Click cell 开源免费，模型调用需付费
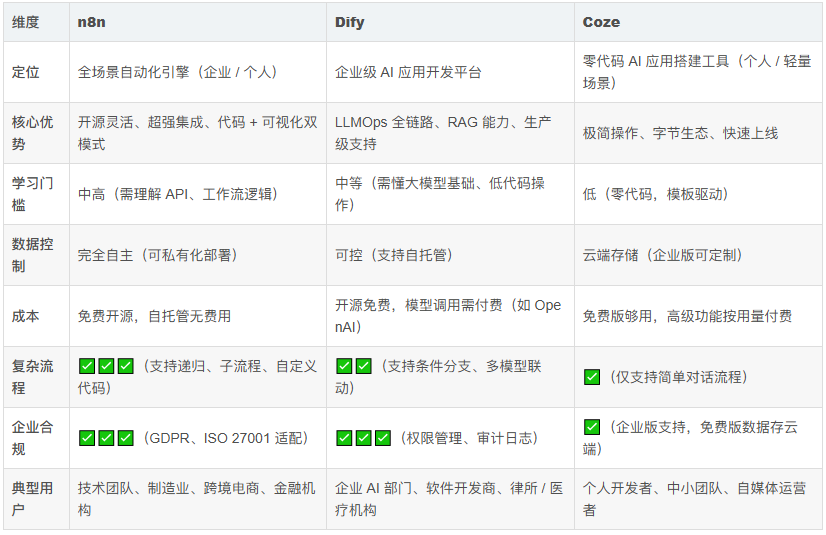 pyautogui.click(x=450, y=316)
